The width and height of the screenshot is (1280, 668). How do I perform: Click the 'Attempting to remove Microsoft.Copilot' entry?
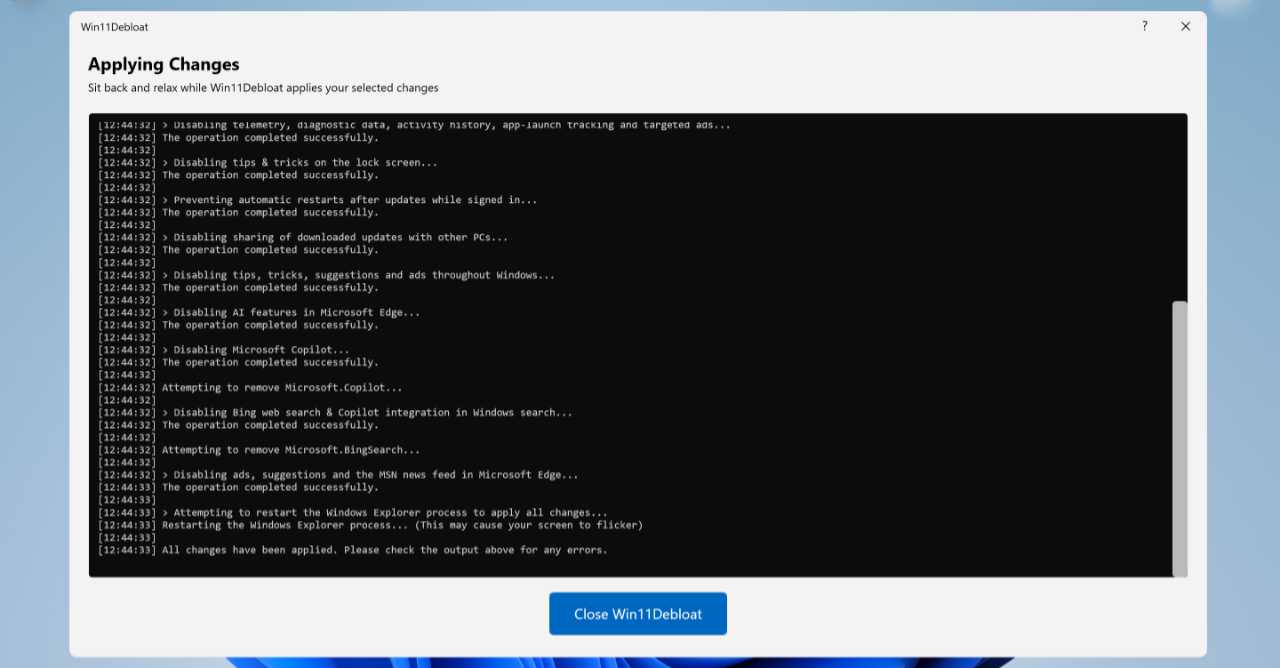[282, 388]
